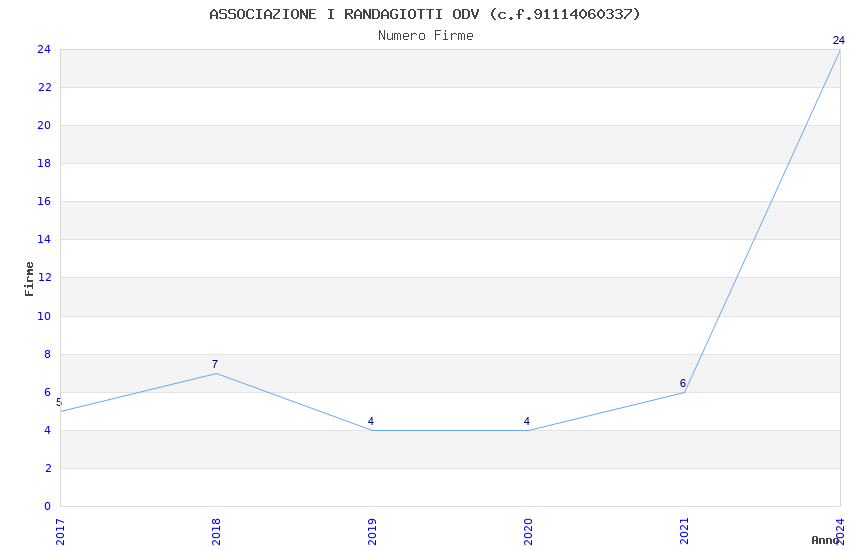Click the data label 5 at the 2017 point
The height and width of the screenshot is (550, 850).
(x=59, y=402)
